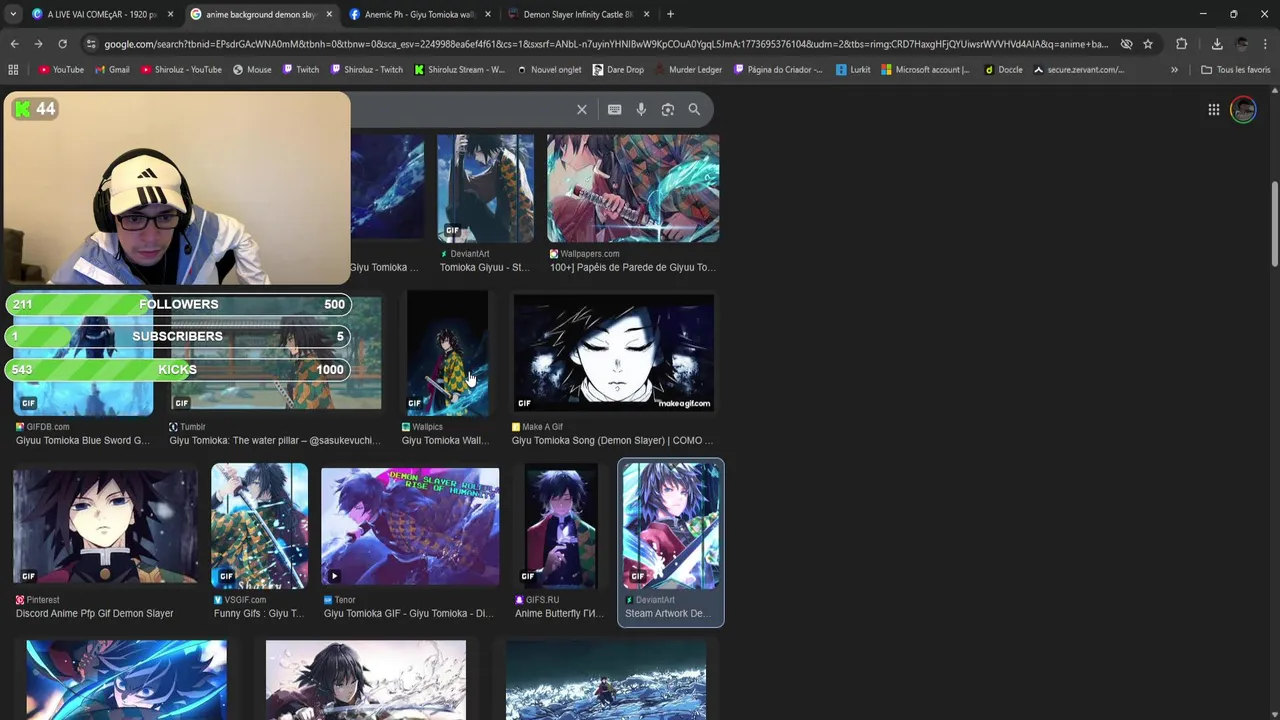Start voice search with the microphone icon
This screenshot has height=720, width=1280.
[x=641, y=109]
